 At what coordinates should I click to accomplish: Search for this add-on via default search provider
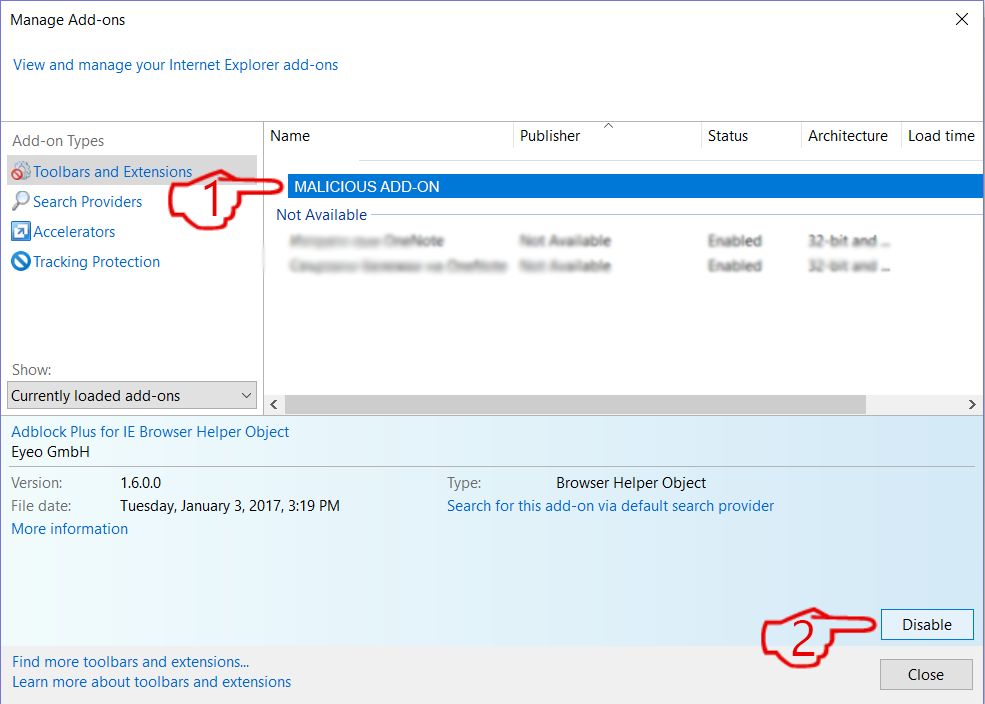click(608, 505)
